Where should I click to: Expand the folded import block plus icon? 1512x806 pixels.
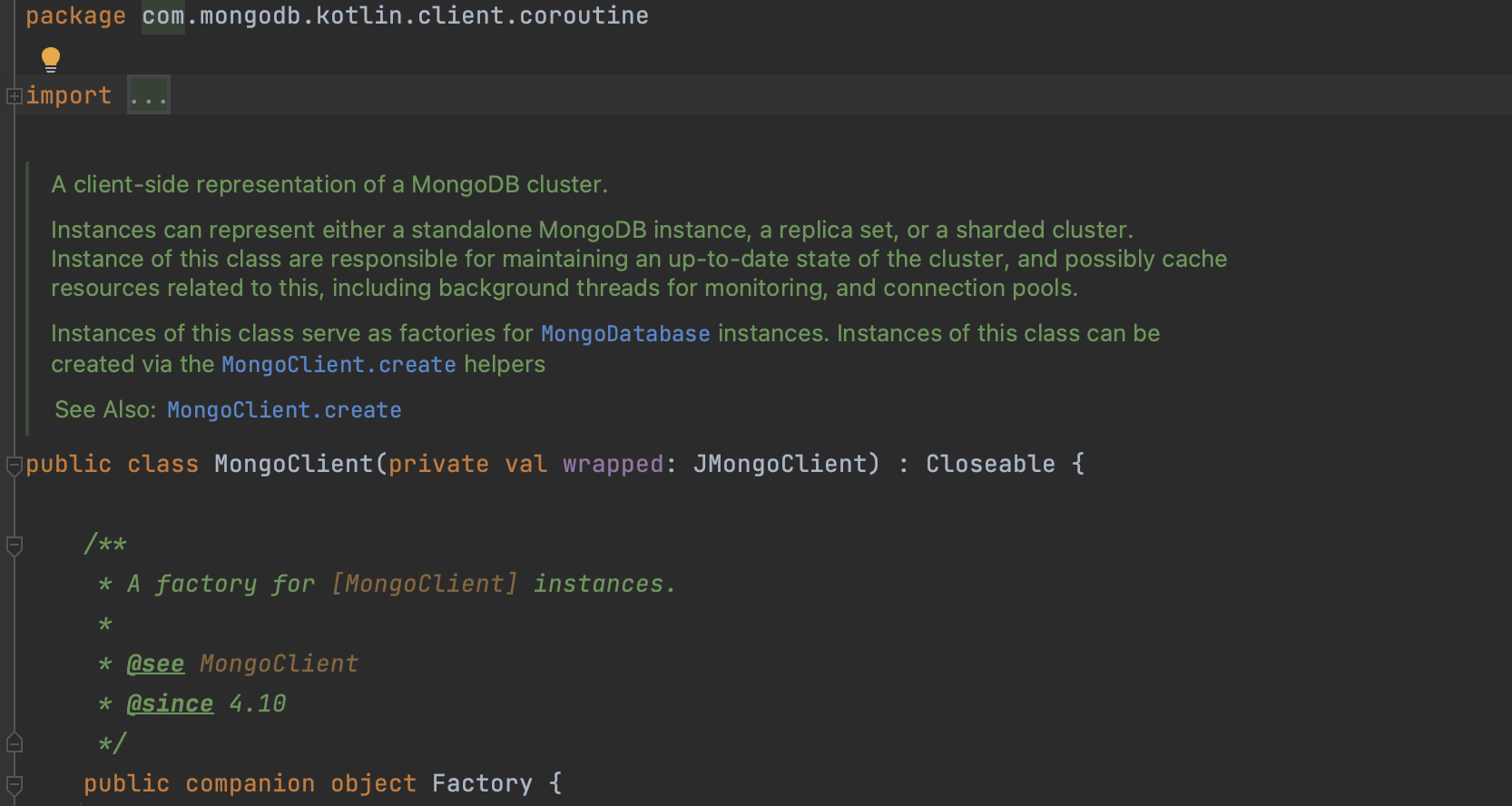(15, 95)
